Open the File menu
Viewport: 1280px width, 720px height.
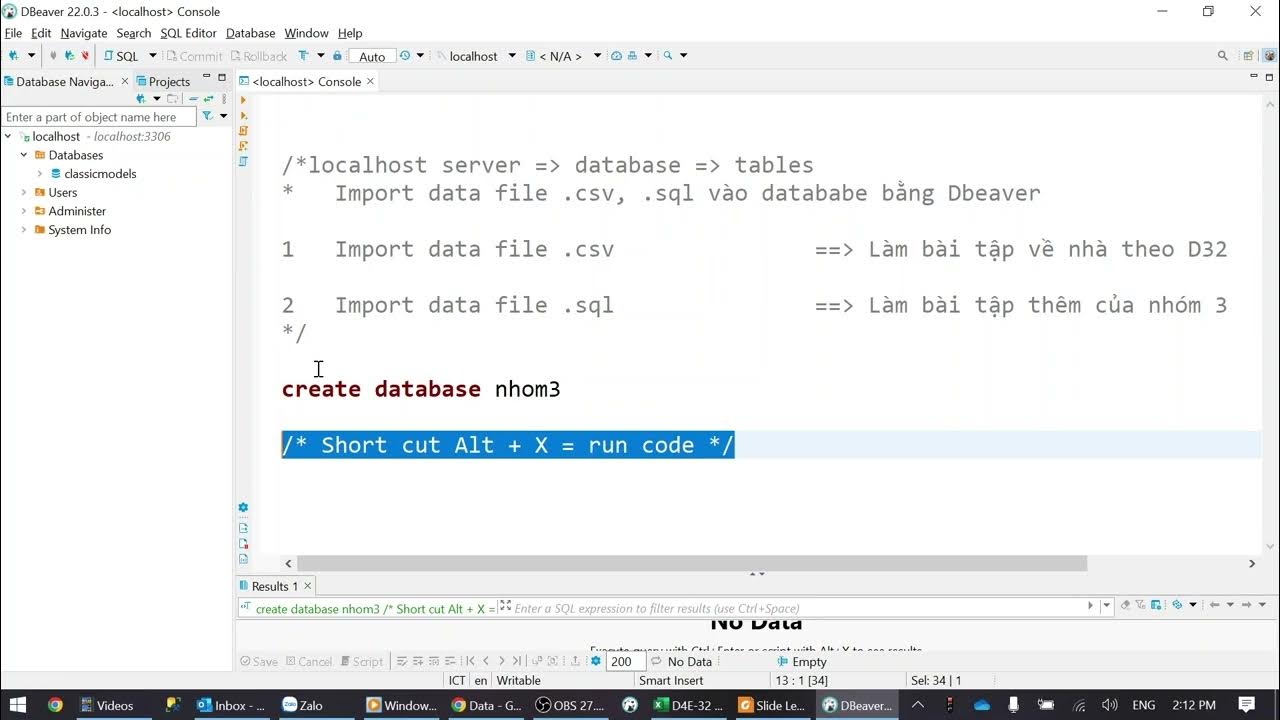pyautogui.click(x=13, y=33)
